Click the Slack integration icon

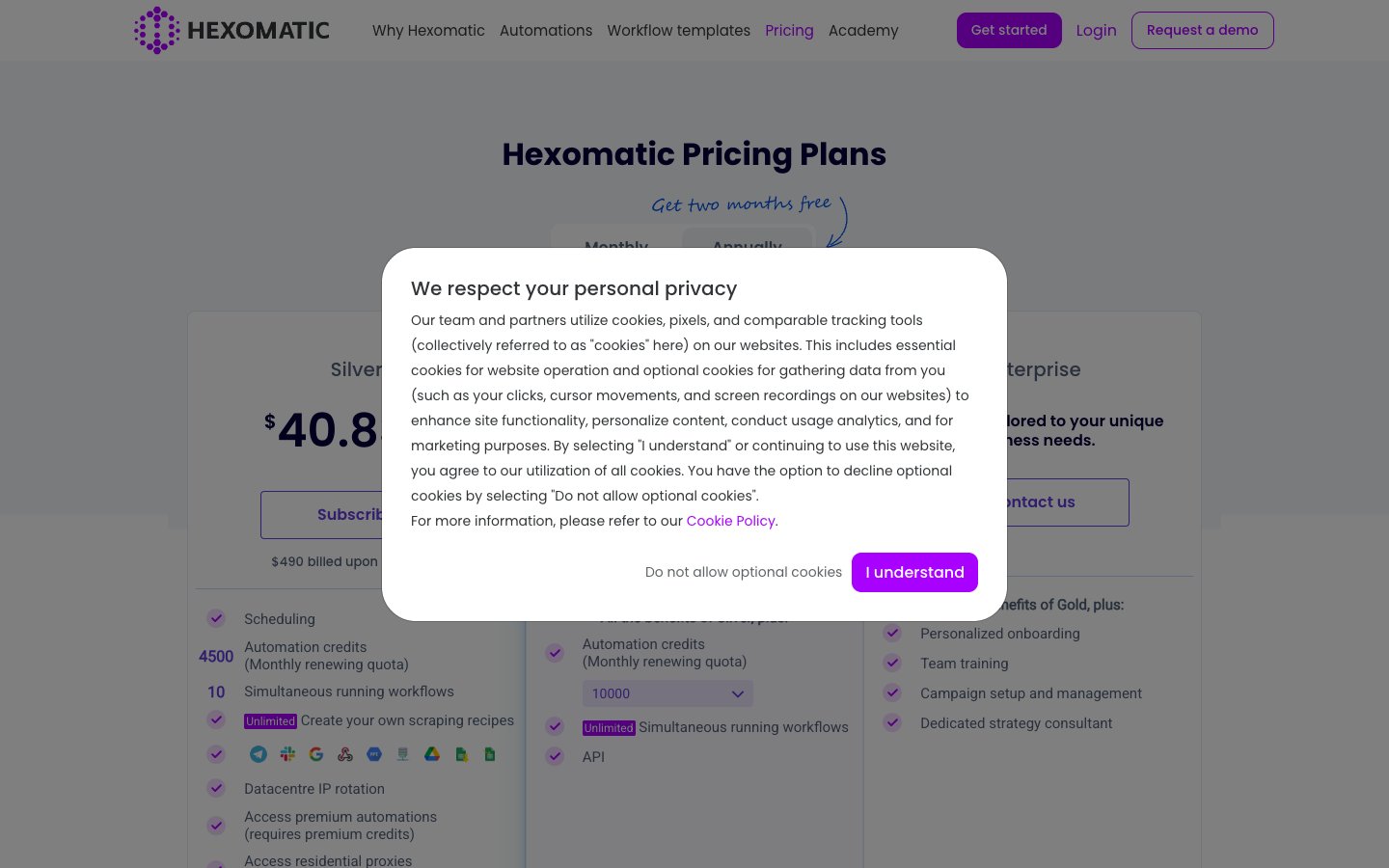pyautogui.click(x=287, y=754)
